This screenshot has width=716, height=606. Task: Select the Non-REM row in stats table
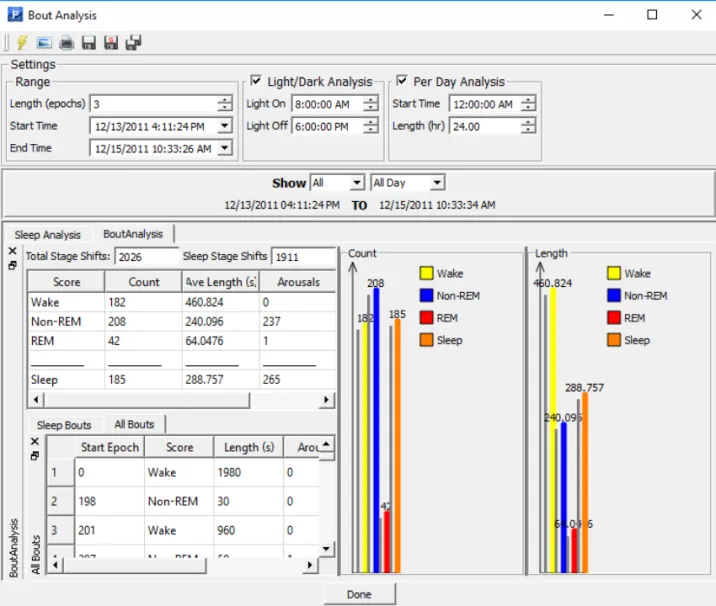point(182,321)
